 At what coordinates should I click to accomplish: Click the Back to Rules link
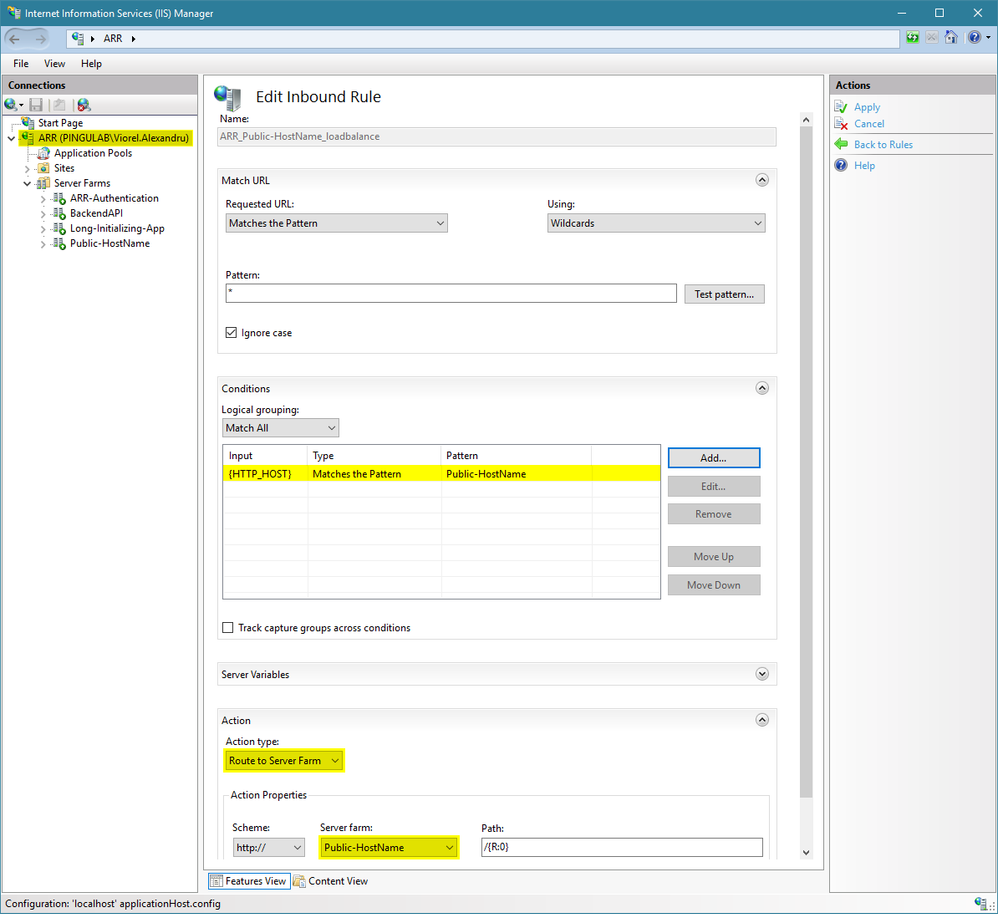(883, 144)
